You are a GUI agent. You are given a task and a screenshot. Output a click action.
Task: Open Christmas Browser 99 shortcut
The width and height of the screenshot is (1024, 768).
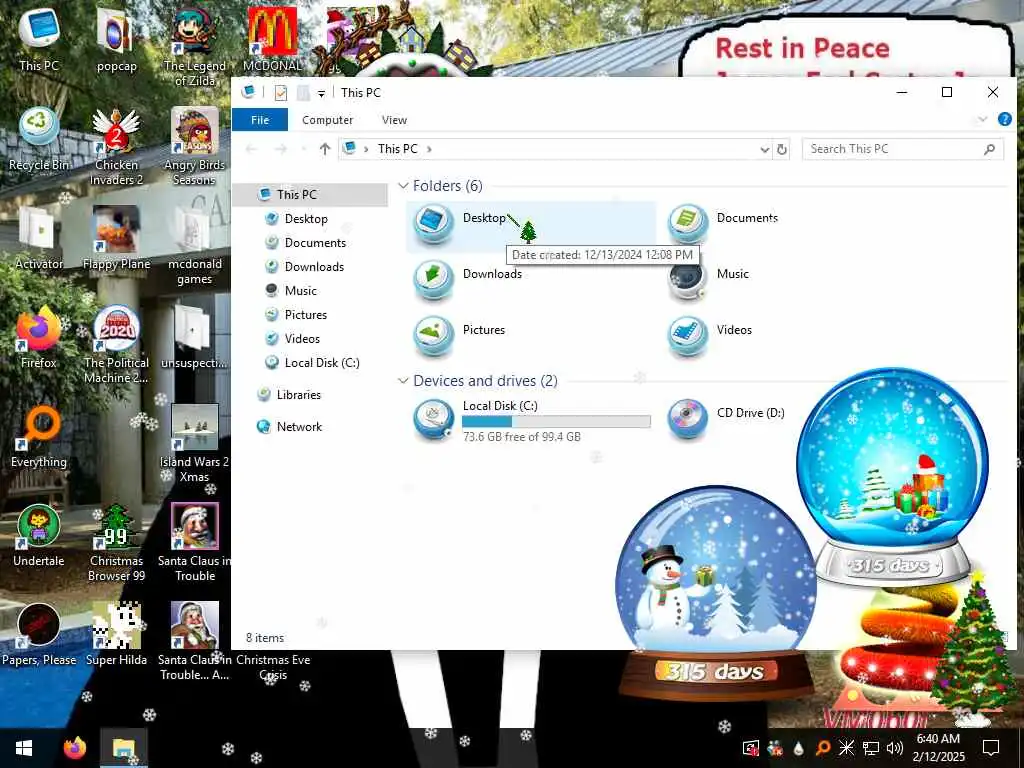116,543
